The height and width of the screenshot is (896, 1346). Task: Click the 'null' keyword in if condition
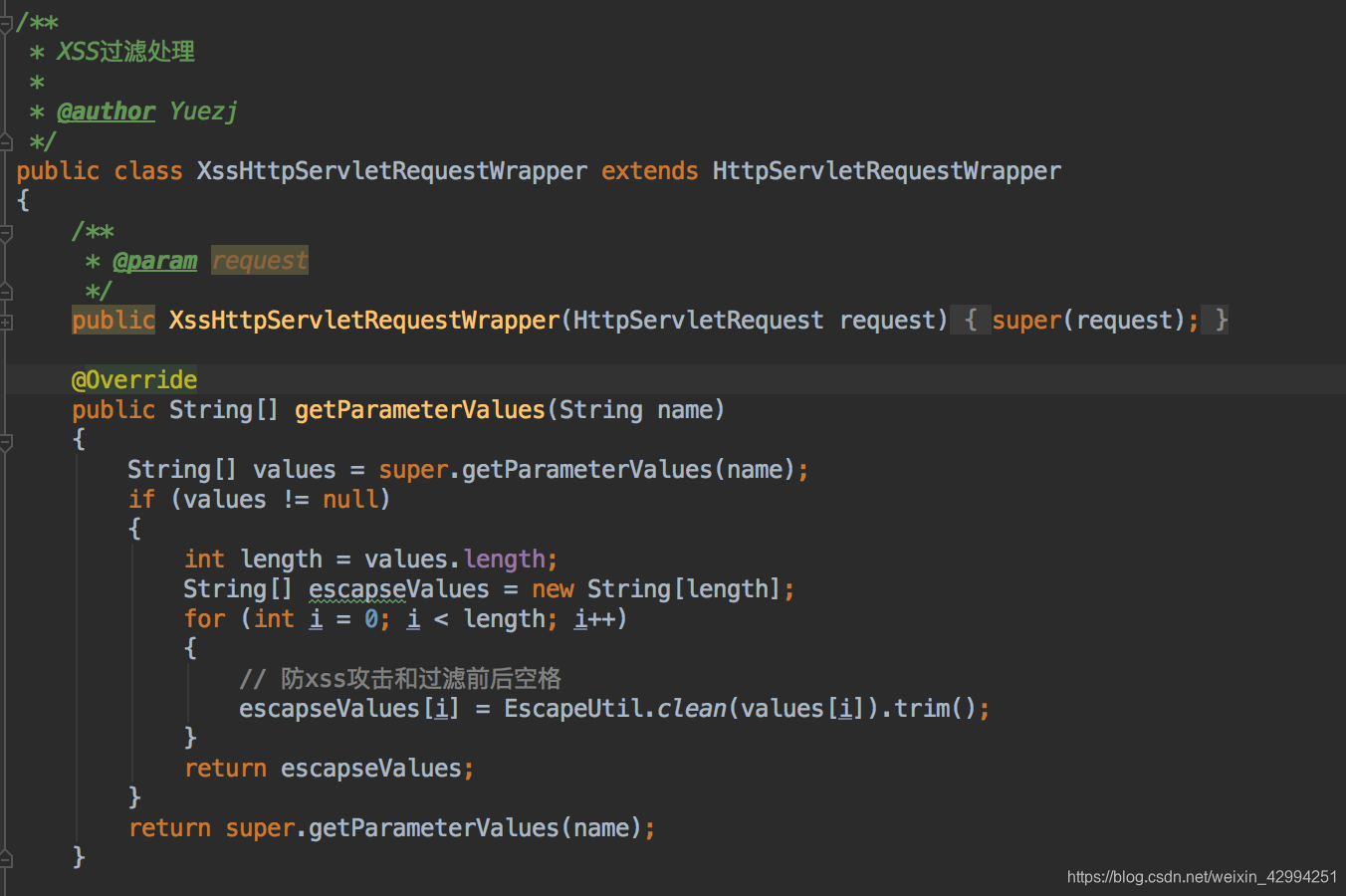click(x=349, y=500)
